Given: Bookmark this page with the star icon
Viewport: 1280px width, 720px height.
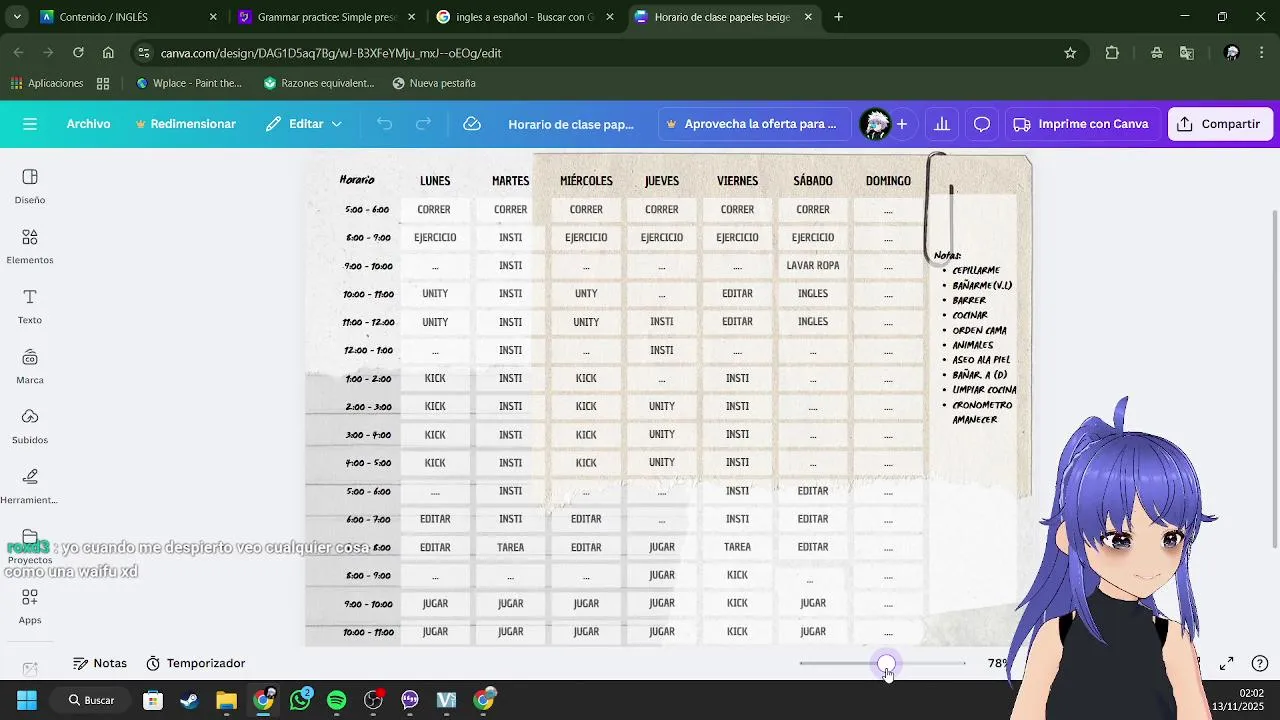Looking at the screenshot, I should 1070,53.
